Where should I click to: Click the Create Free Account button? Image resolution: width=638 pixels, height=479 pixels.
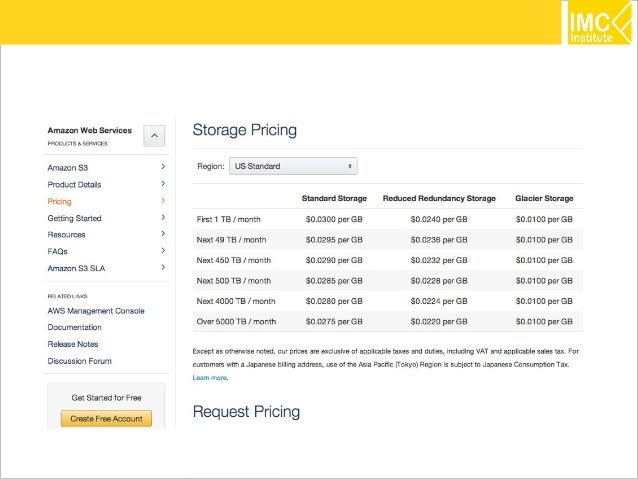(x=106, y=418)
